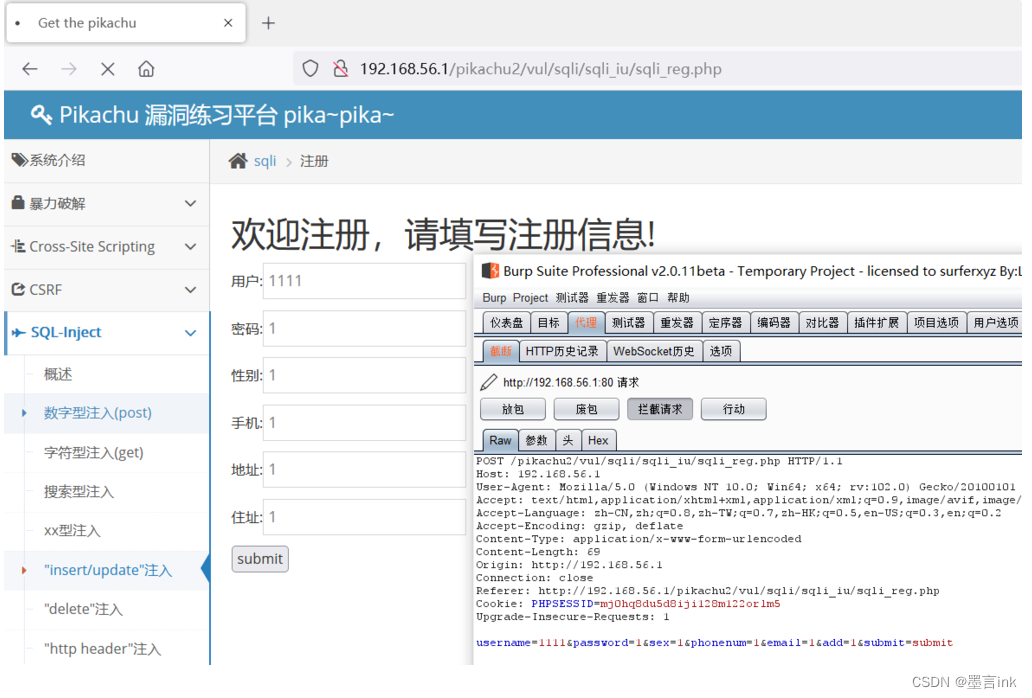Click the 放包 (Forward) button
Image resolution: width=1032 pixels, height=698 pixels.
coord(512,408)
